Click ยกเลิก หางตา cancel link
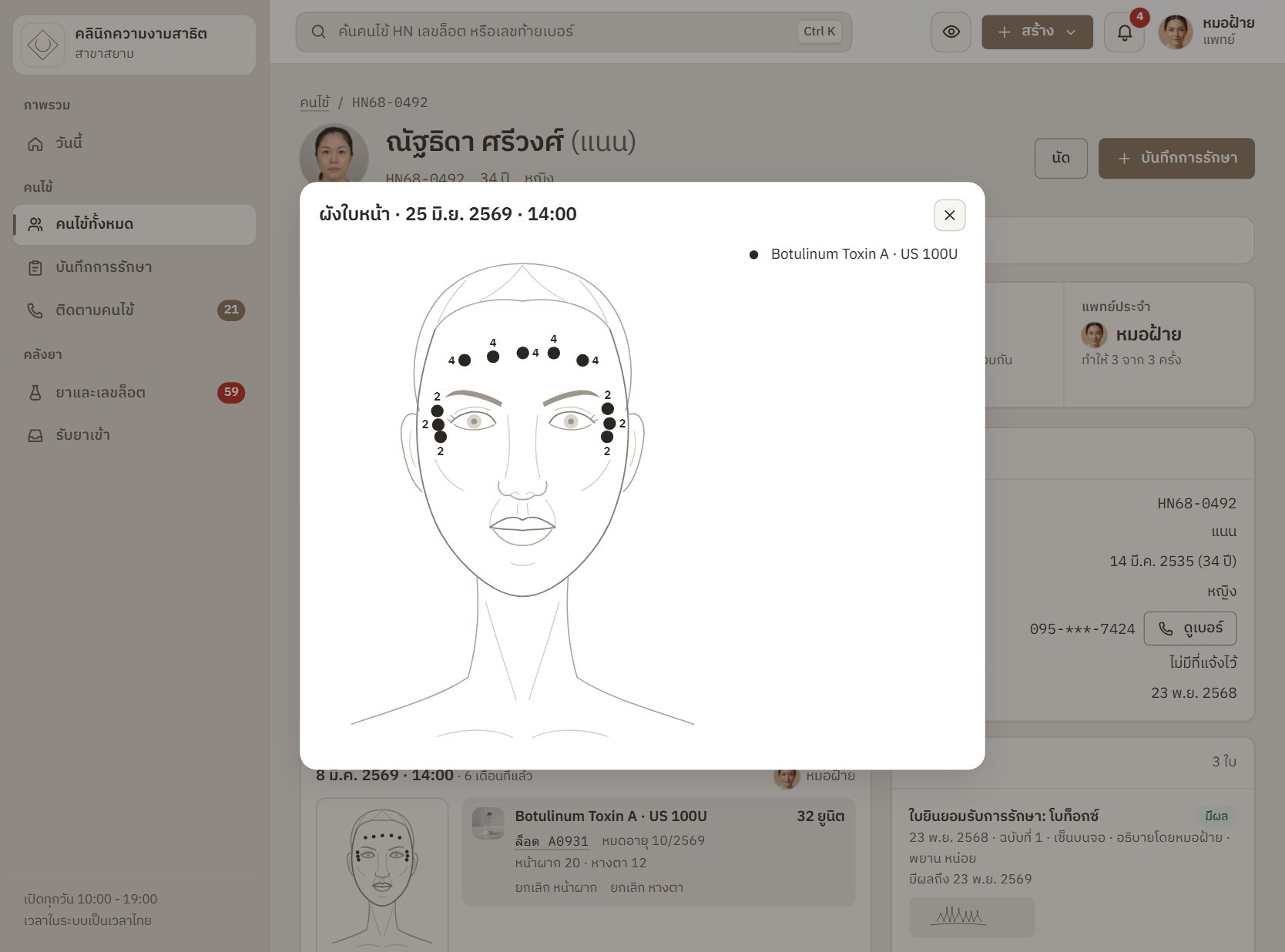Screen dimensions: 1285x952 coord(646,887)
